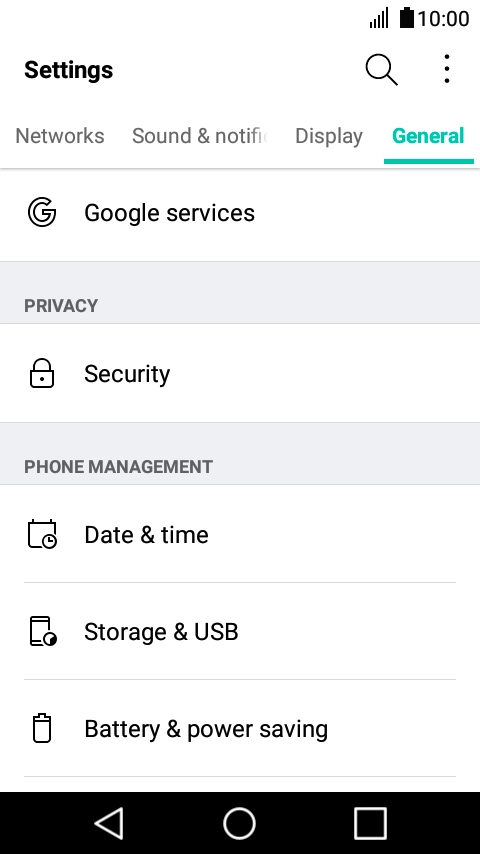Open Storage & USB settings
The height and width of the screenshot is (854, 480).
(240, 631)
